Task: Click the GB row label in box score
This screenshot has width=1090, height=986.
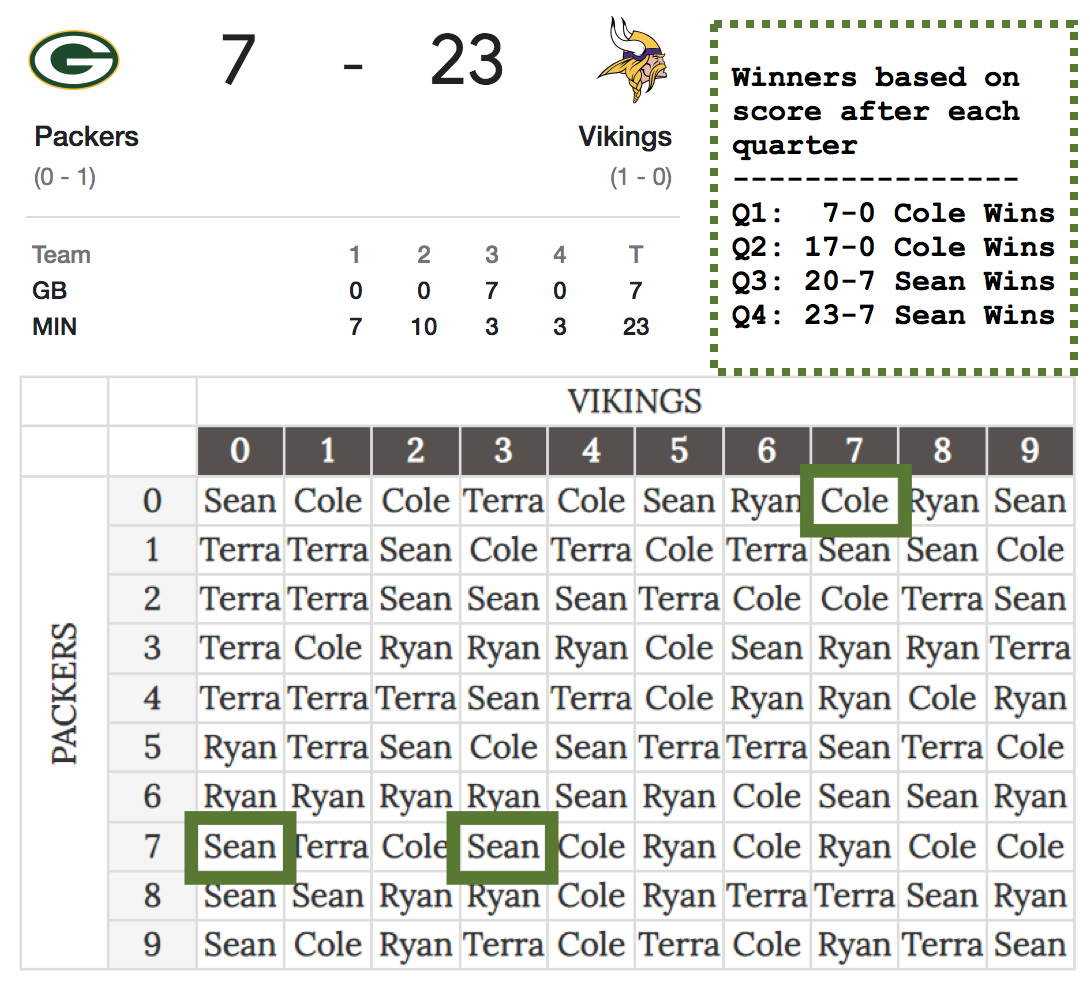Action: [x=49, y=291]
